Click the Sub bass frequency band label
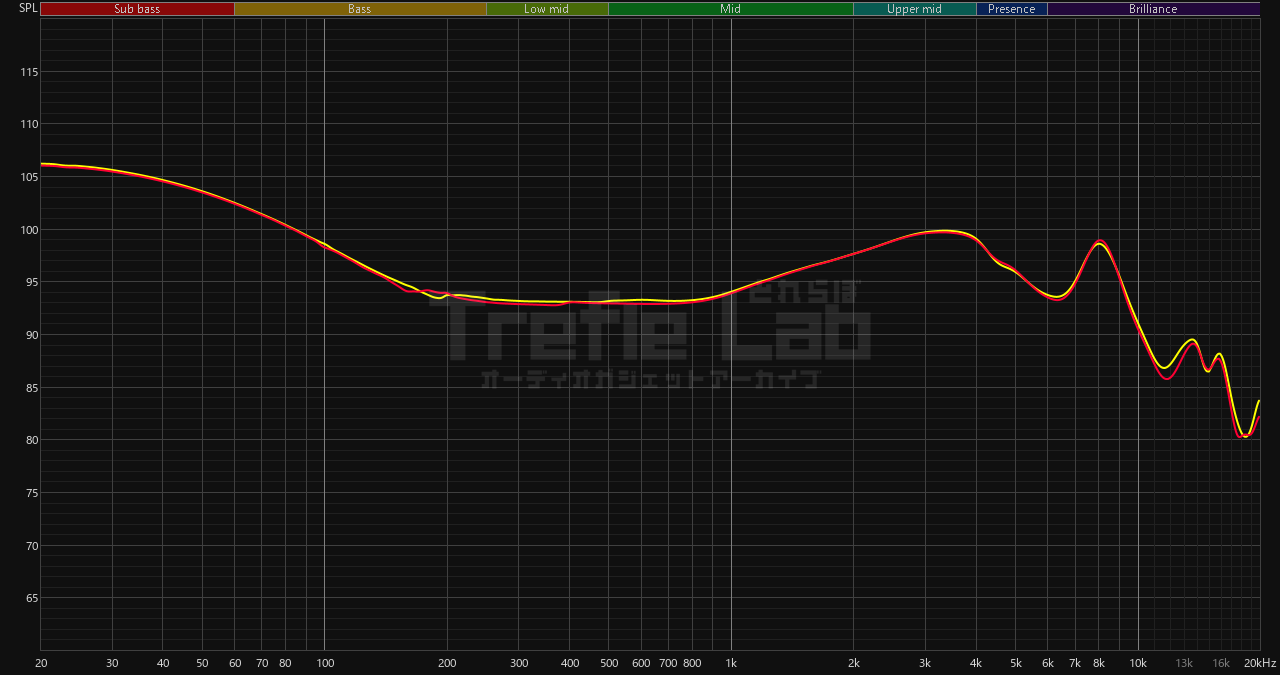 [137, 9]
